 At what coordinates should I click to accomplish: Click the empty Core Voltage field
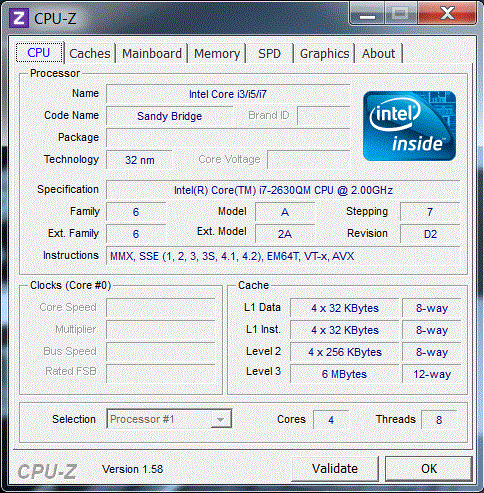tap(308, 159)
